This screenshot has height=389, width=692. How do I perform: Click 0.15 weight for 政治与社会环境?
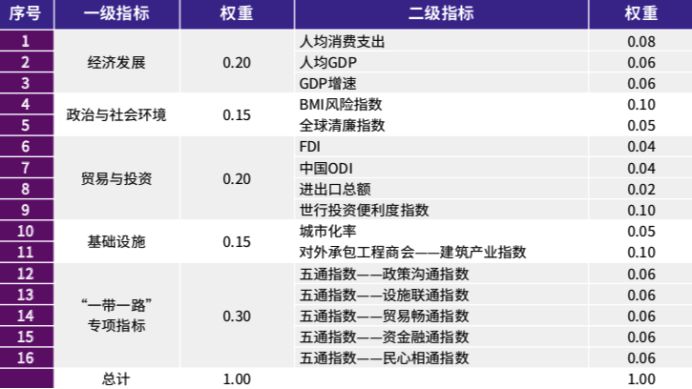pos(237,115)
